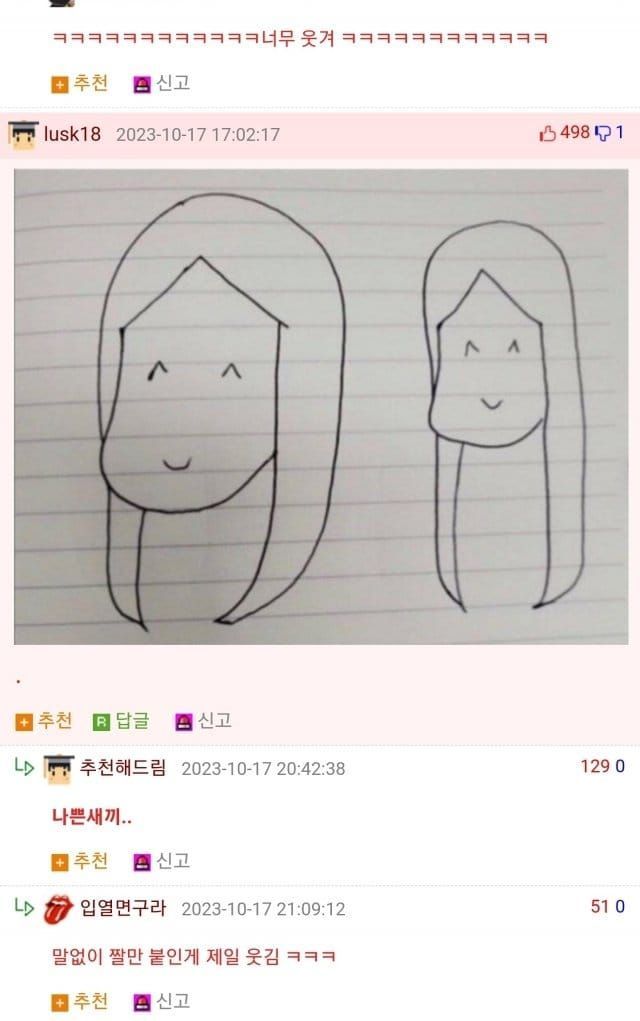The image size is (640, 1021).
Task: Click siren 신고 icon under lusk18 drawing
Action: (184, 721)
